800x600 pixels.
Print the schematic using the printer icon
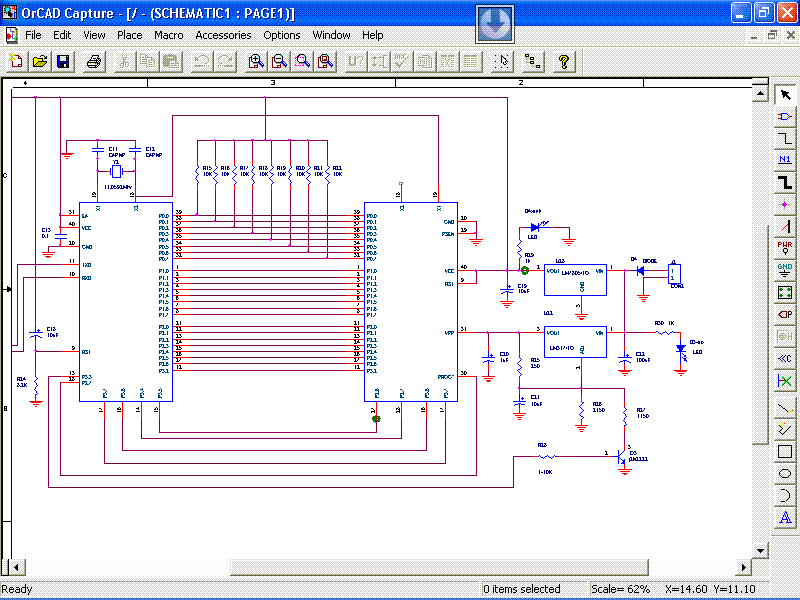point(93,61)
